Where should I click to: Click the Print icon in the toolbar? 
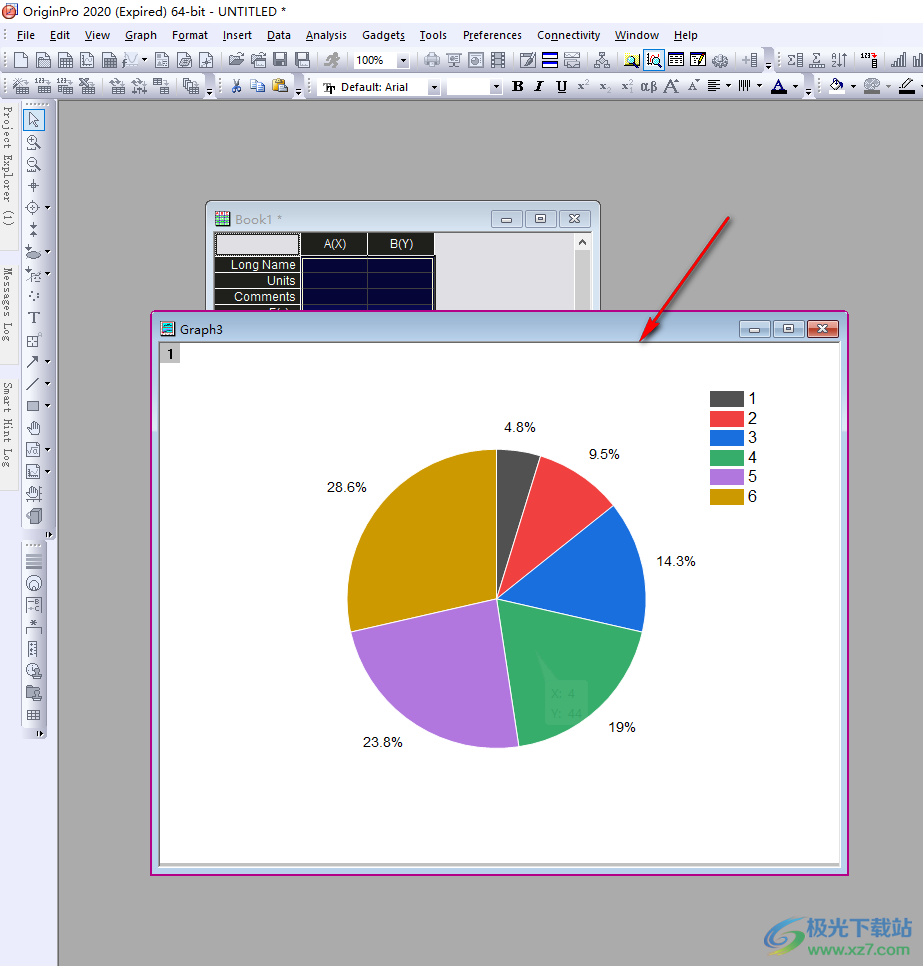click(432, 60)
